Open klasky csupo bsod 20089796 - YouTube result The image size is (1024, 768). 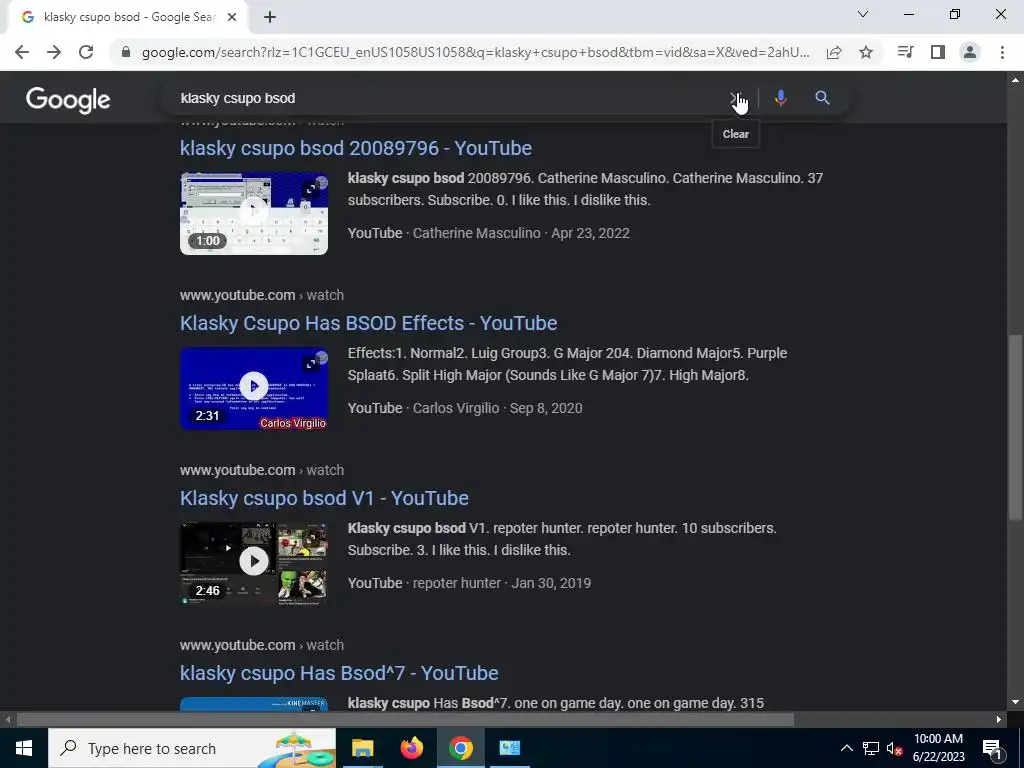(x=356, y=148)
